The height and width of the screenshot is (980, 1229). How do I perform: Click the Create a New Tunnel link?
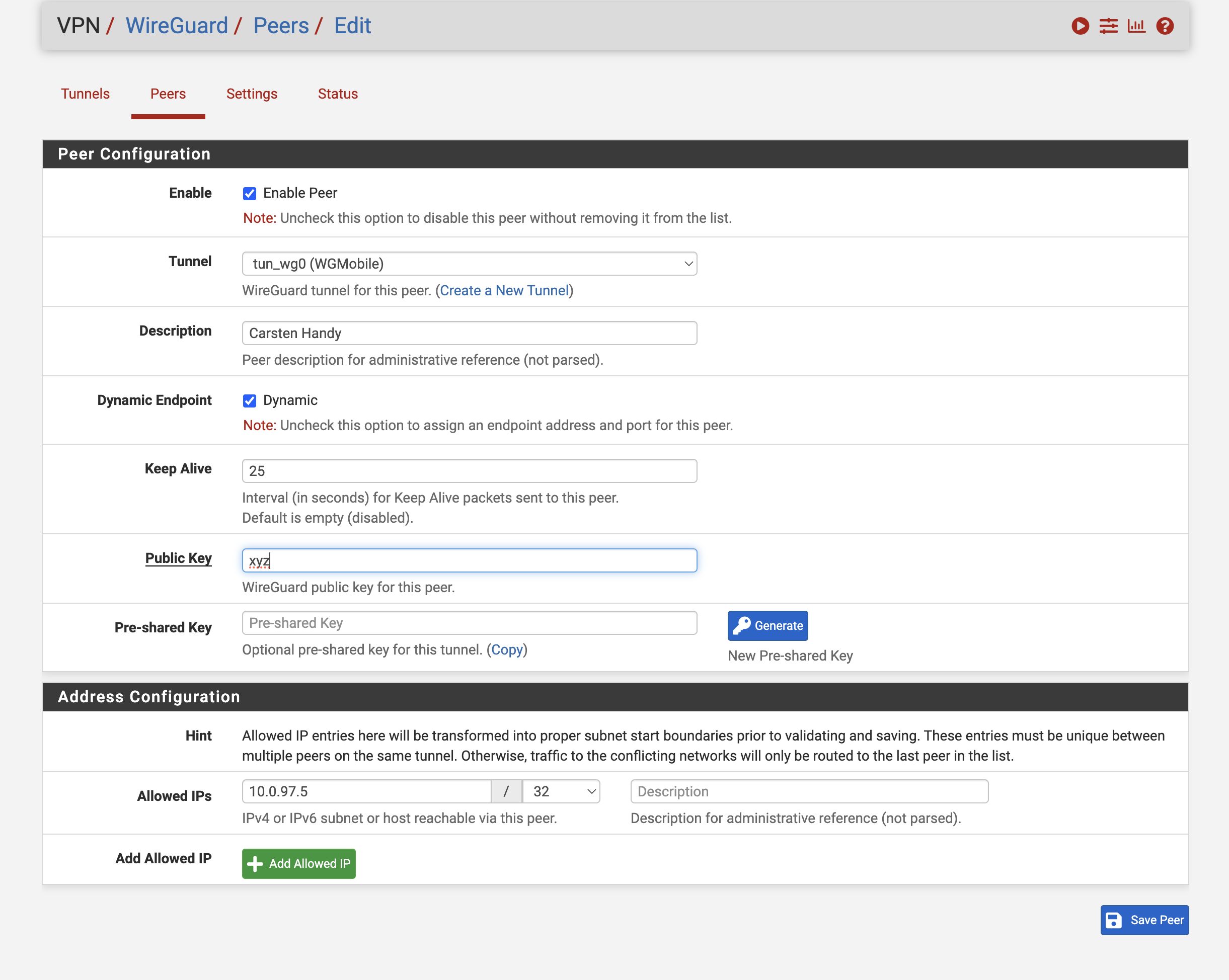[504, 291]
